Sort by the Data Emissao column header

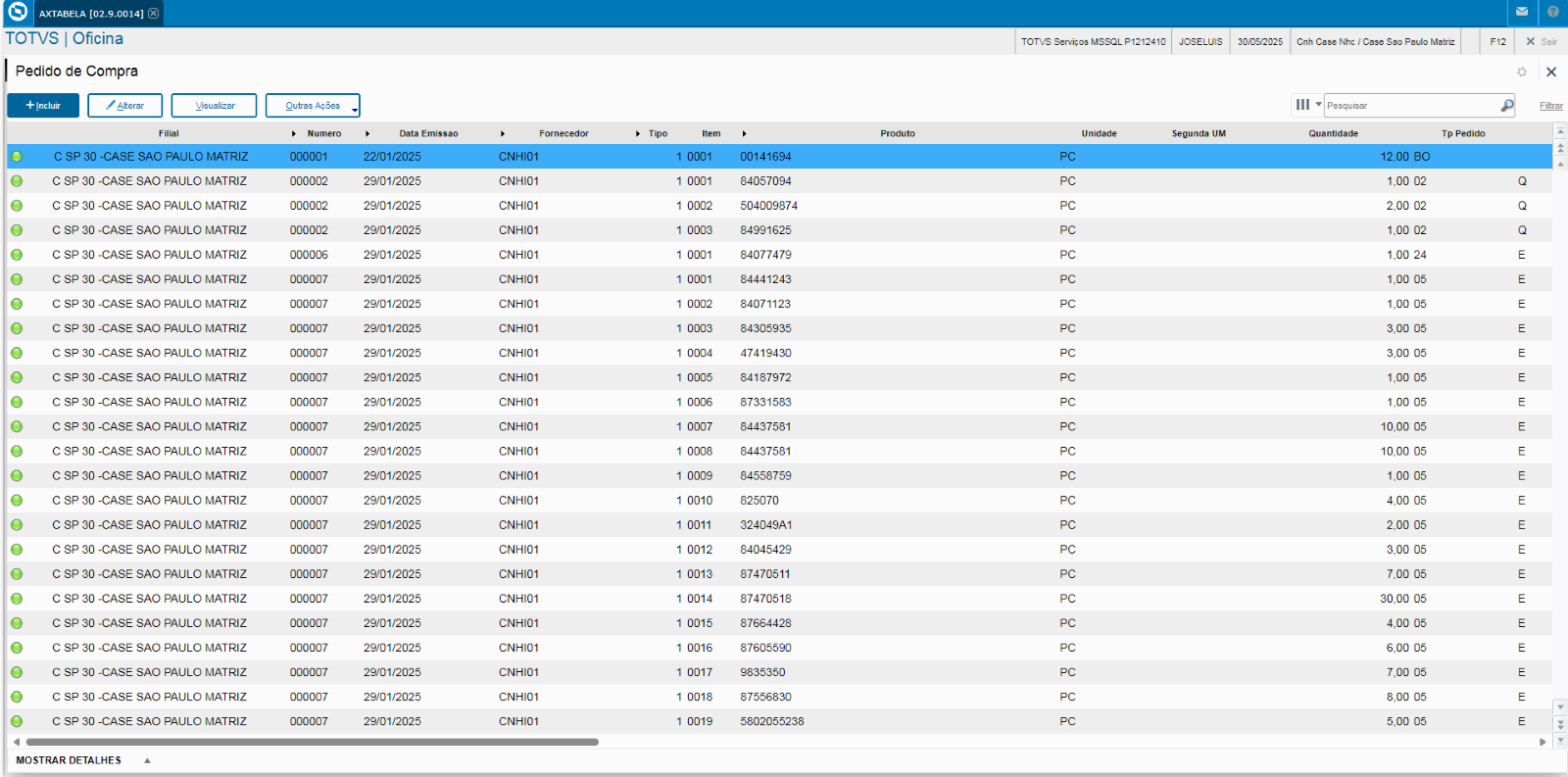[428, 133]
